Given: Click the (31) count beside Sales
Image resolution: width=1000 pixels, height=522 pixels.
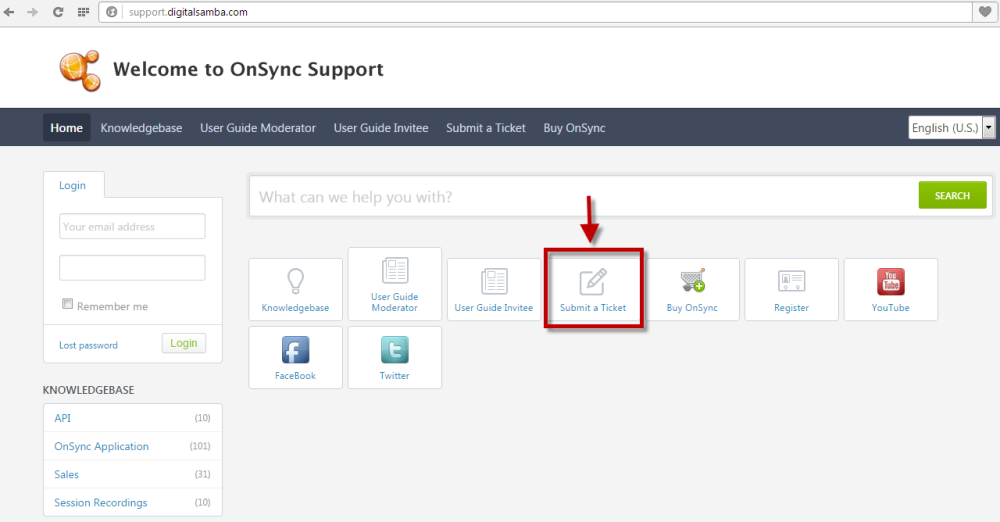Looking at the screenshot, I should [x=202, y=474].
